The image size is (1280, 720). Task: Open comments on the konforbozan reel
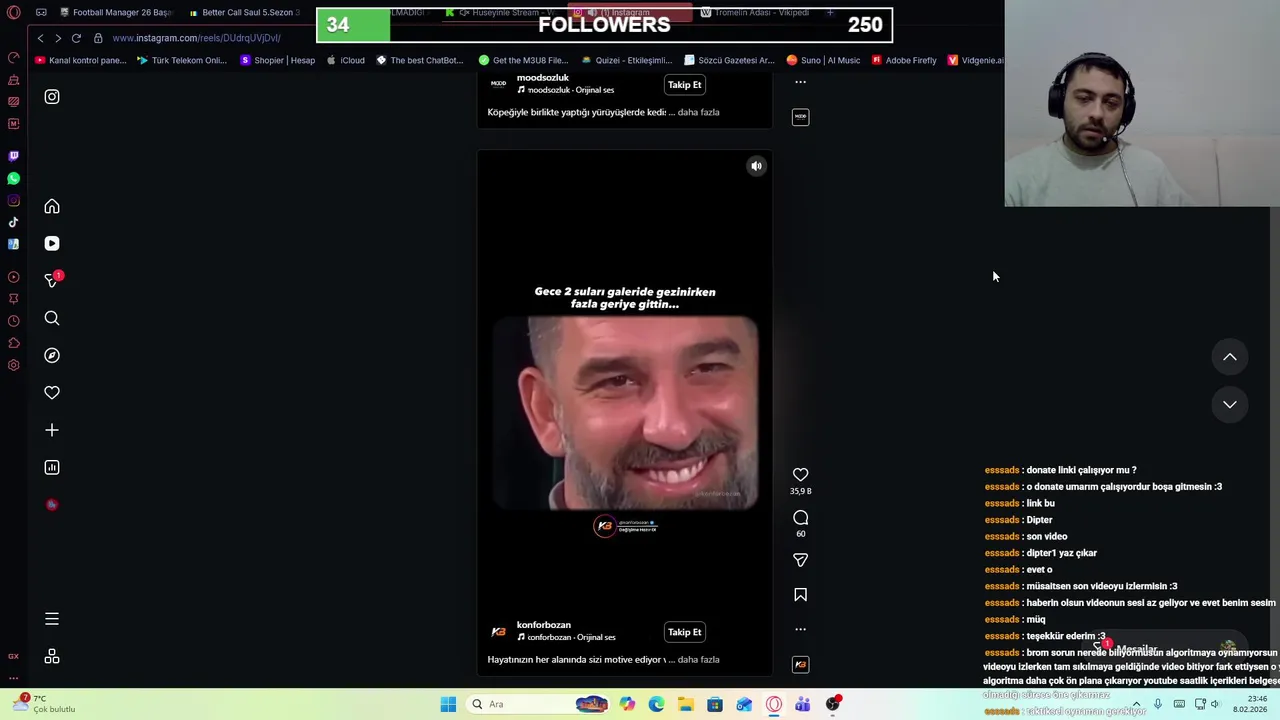[800, 518]
